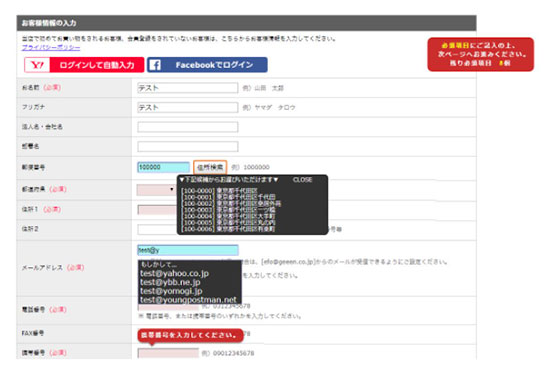Click the Facebook f logo icon
The height and width of the screenshot is (368, 550).
[155, 65]
